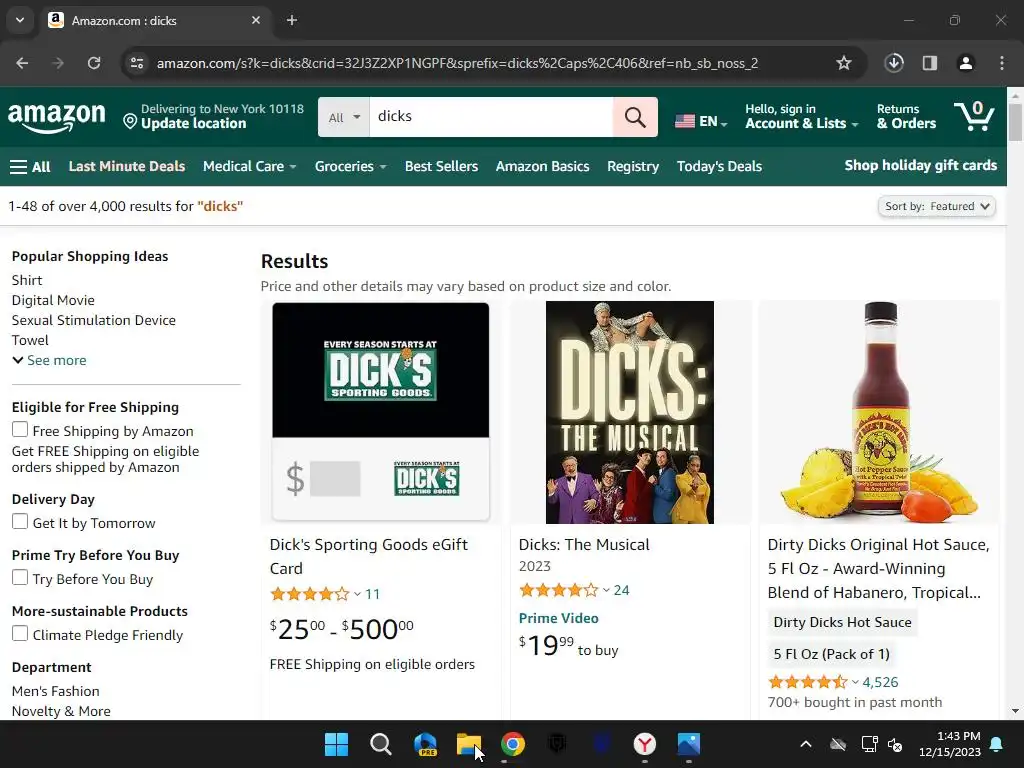This screenshot has width=1024, height=768.
Task: Expand Medical Care menu
Action: click(x=249, y=167)
